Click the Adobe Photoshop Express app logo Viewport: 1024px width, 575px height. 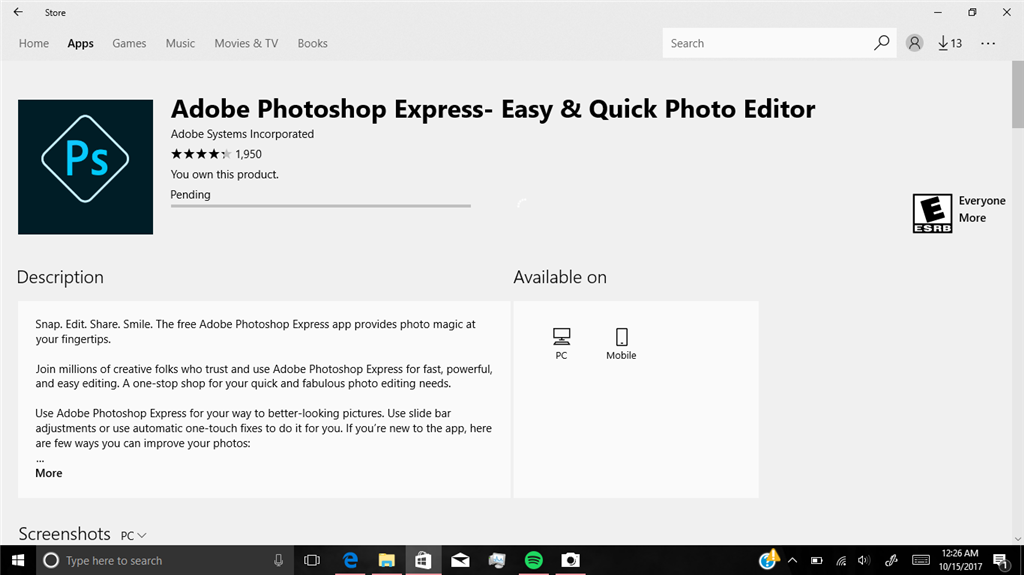pos(86,167)
